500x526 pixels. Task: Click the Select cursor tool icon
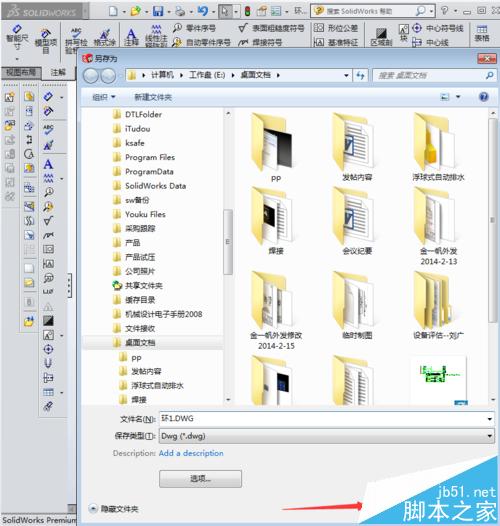pyautogui.click(x=225, y=11)
